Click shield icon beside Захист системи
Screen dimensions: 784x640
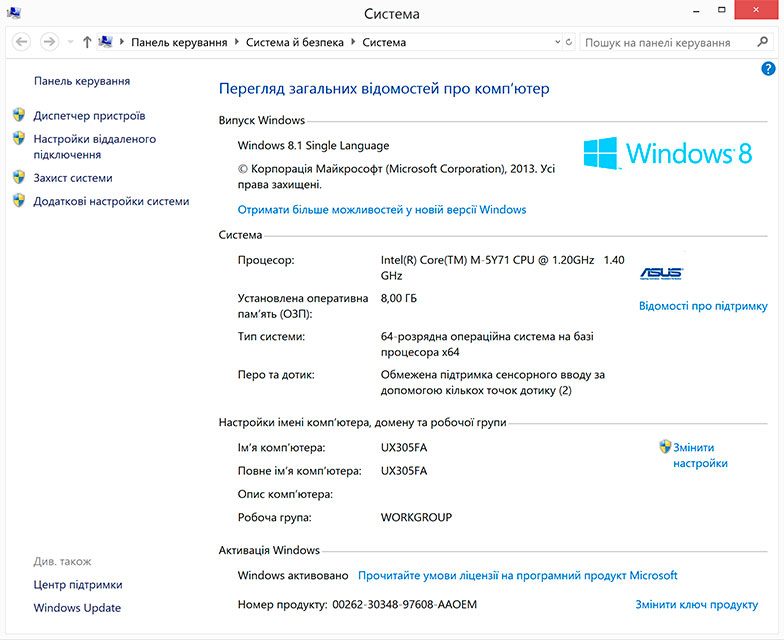pos(19,177)
